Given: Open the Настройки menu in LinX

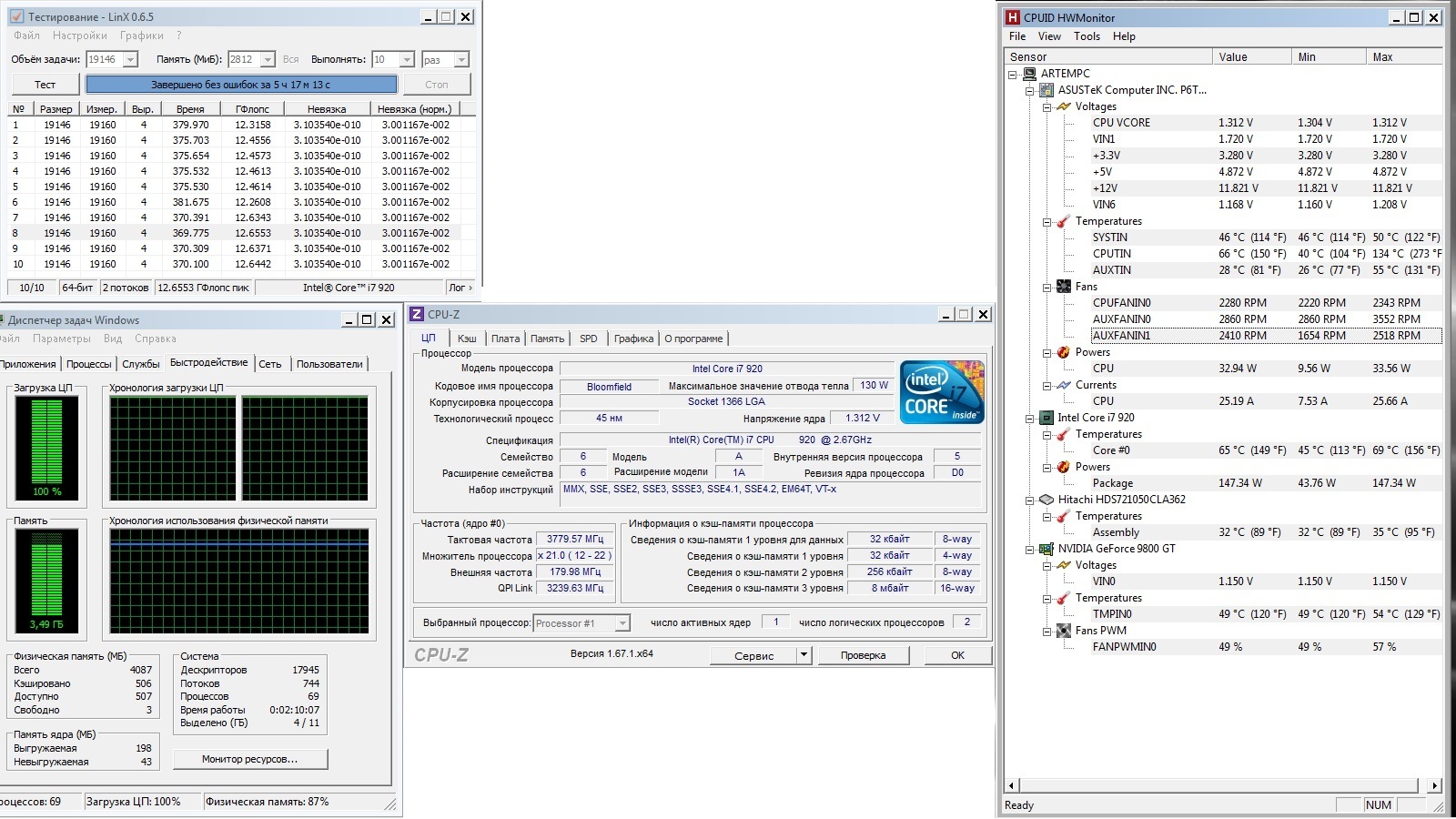Looking at the screenshot, I should click(x=80, y=35).
